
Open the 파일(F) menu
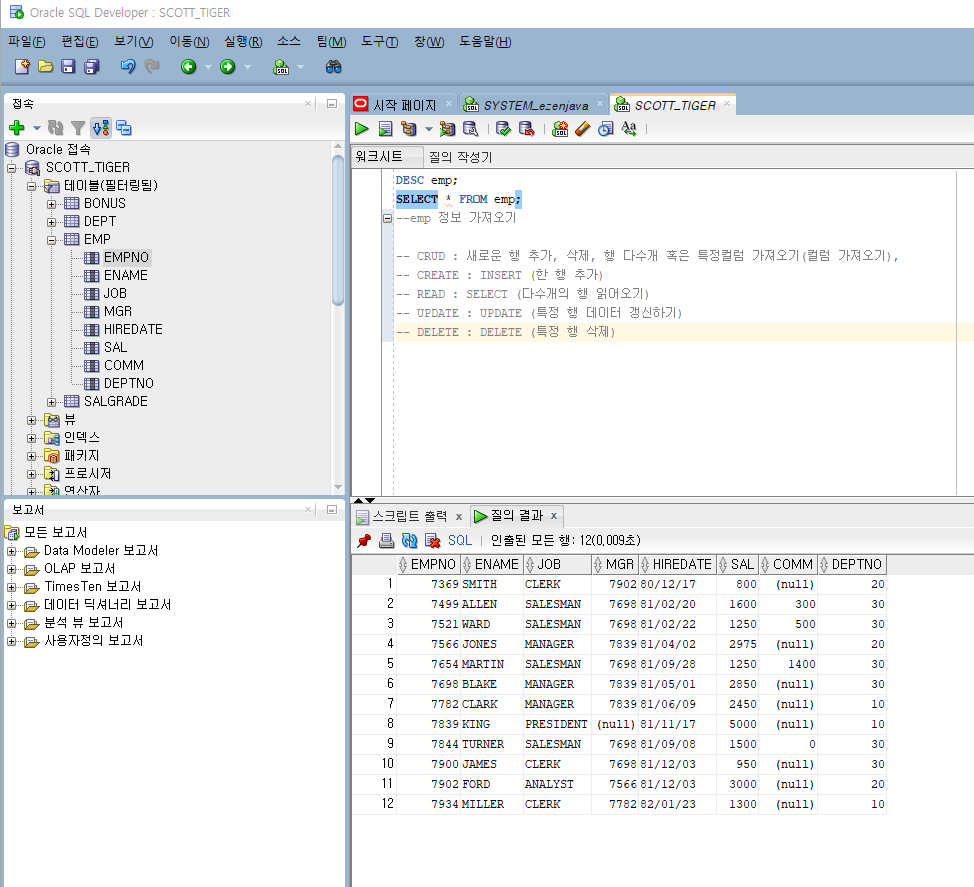[x=26, y=42]
